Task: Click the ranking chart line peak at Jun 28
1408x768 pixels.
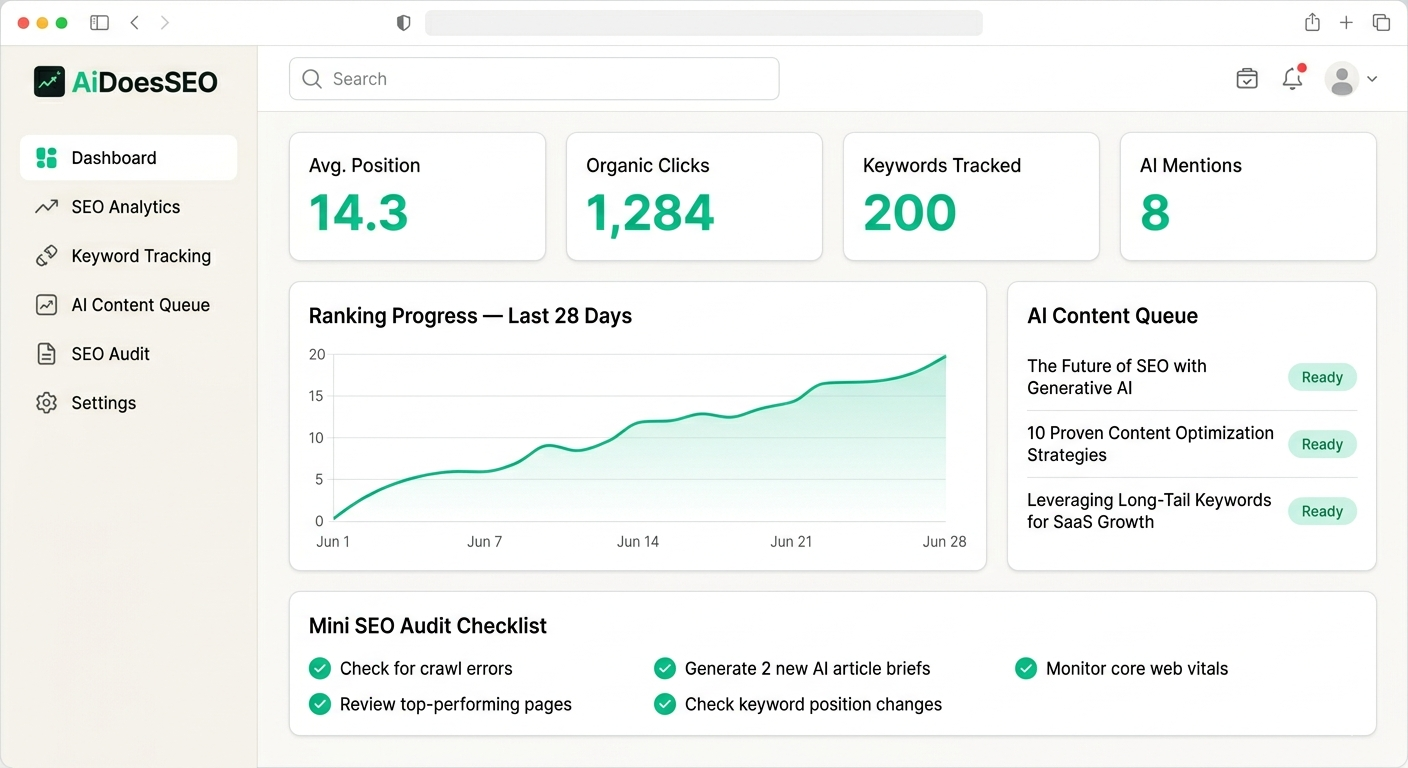Action: (944, 356)
